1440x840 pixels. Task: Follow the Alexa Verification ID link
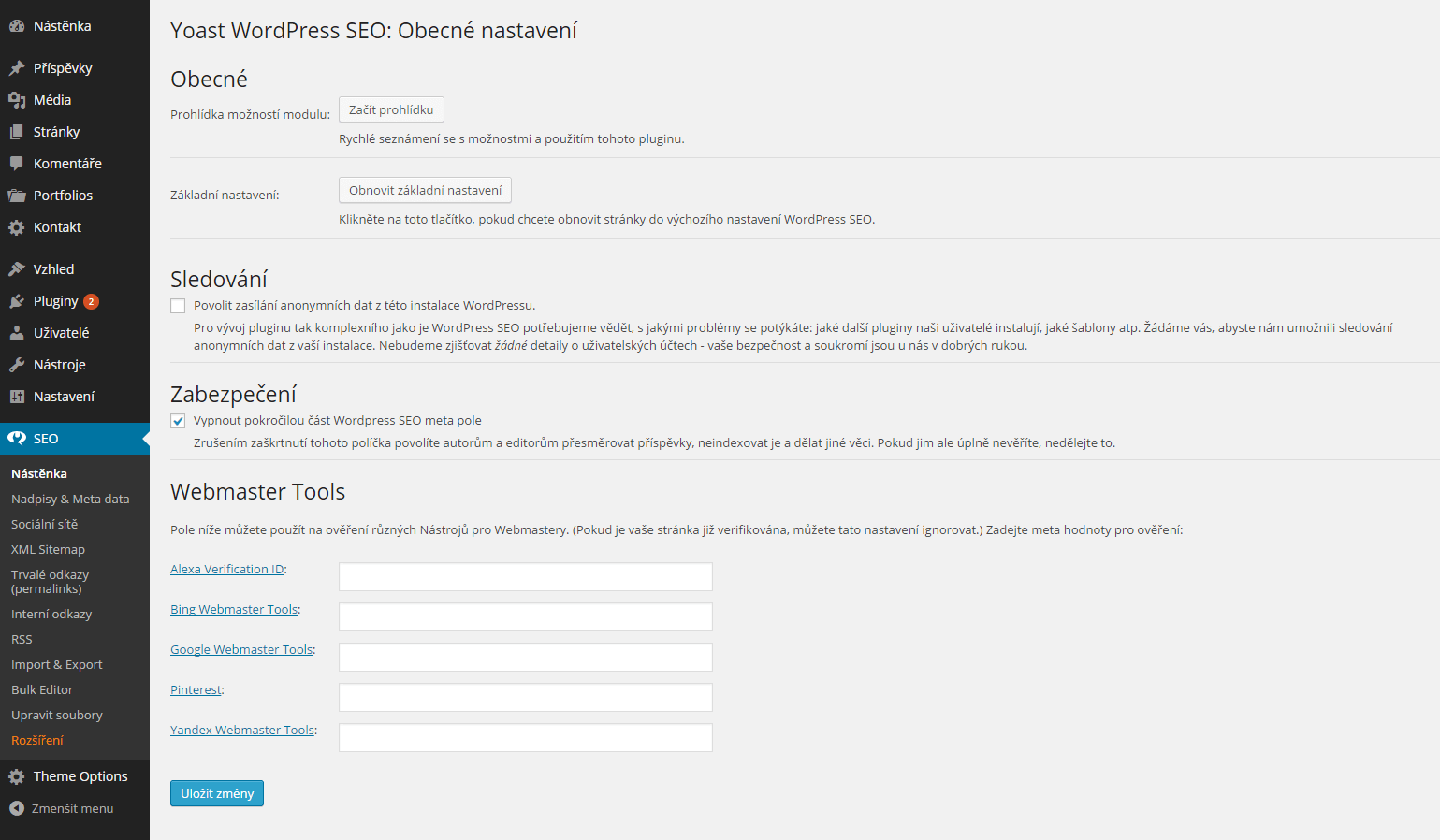pos(226,569)
